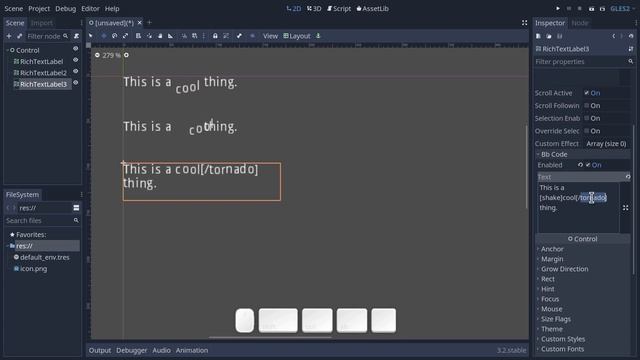Enable Selection Enabled checkbox
This screenshot has height=360, width=640.
coord(587,118)
